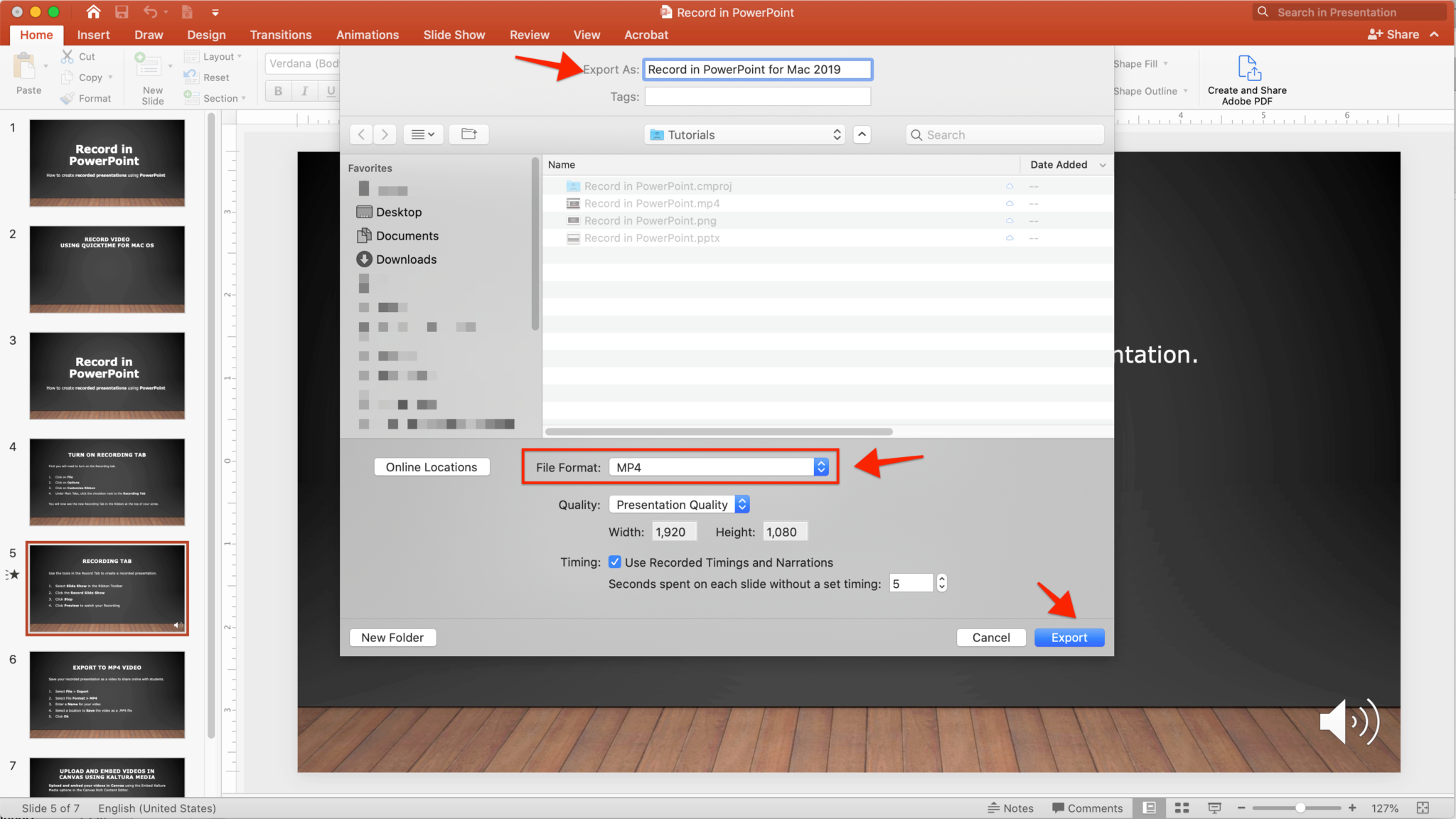The height and width of the screenshot is (819, 1456).
Task: Open the Presentation Quality dropdown
Action: click(x=679, y=505)
